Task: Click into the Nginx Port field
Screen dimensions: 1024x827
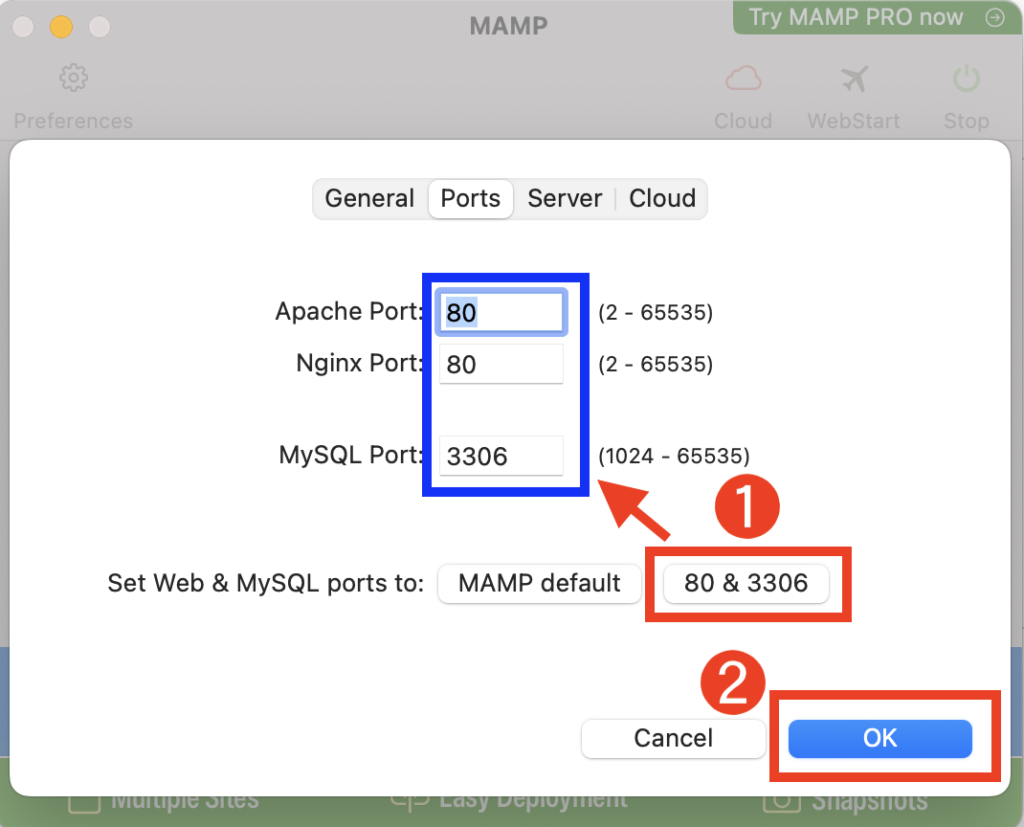Action: pos(502,365)
